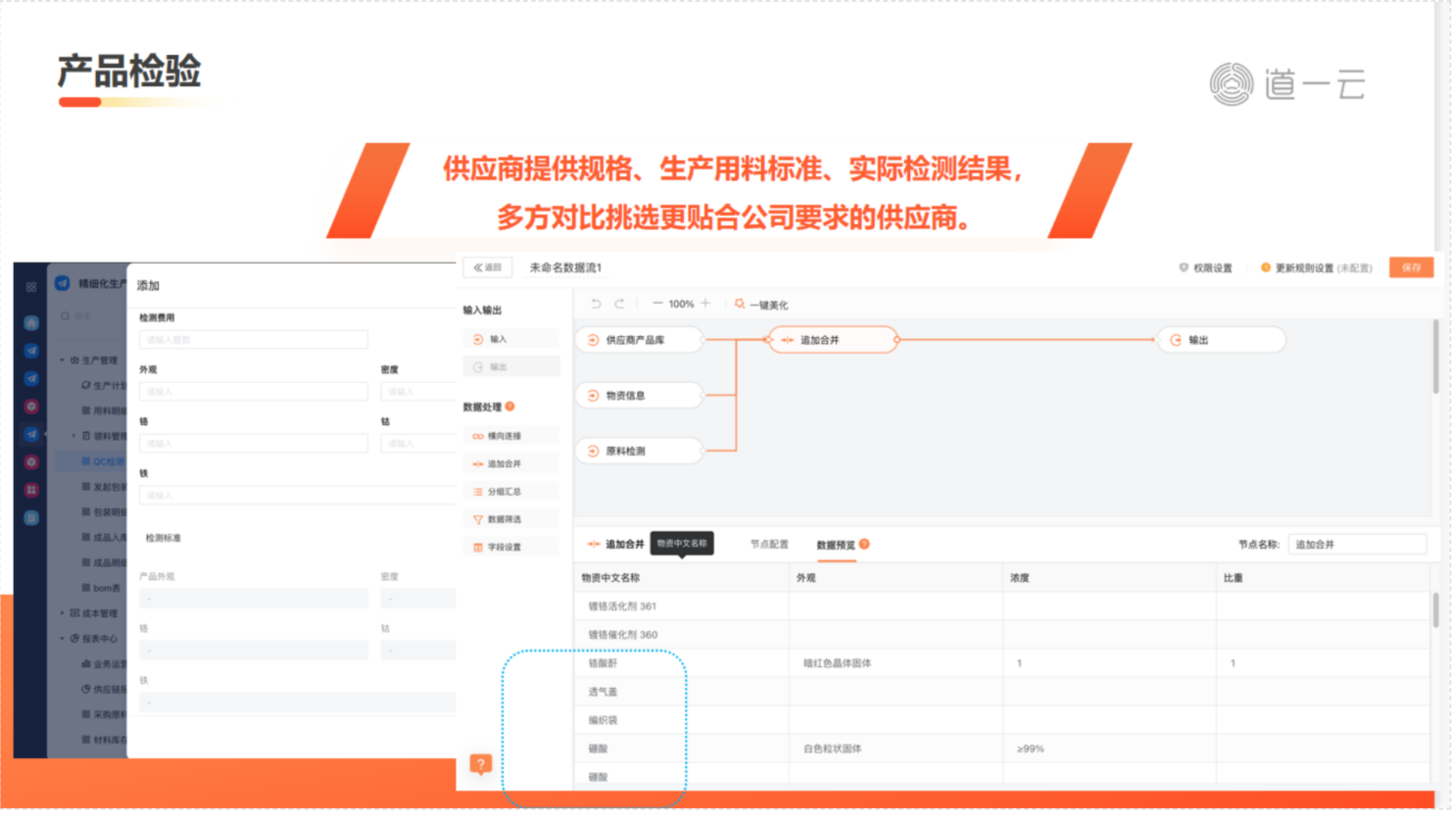This screenshot has height=821, width=1456.
Task: Select row 编织袋
Action: (x=1002, y=720)
